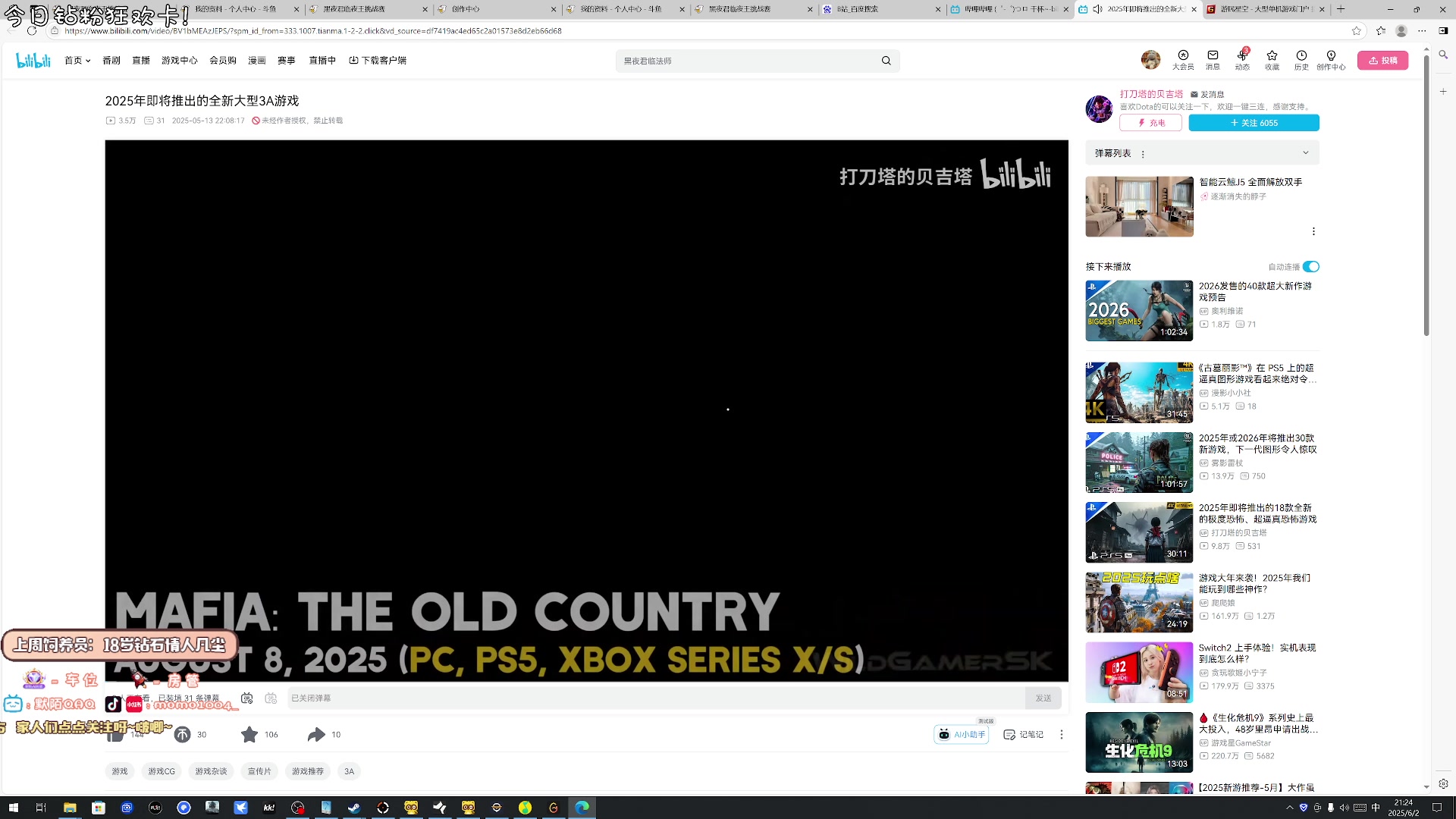Open the 会员购 nav item

point(223,61)
